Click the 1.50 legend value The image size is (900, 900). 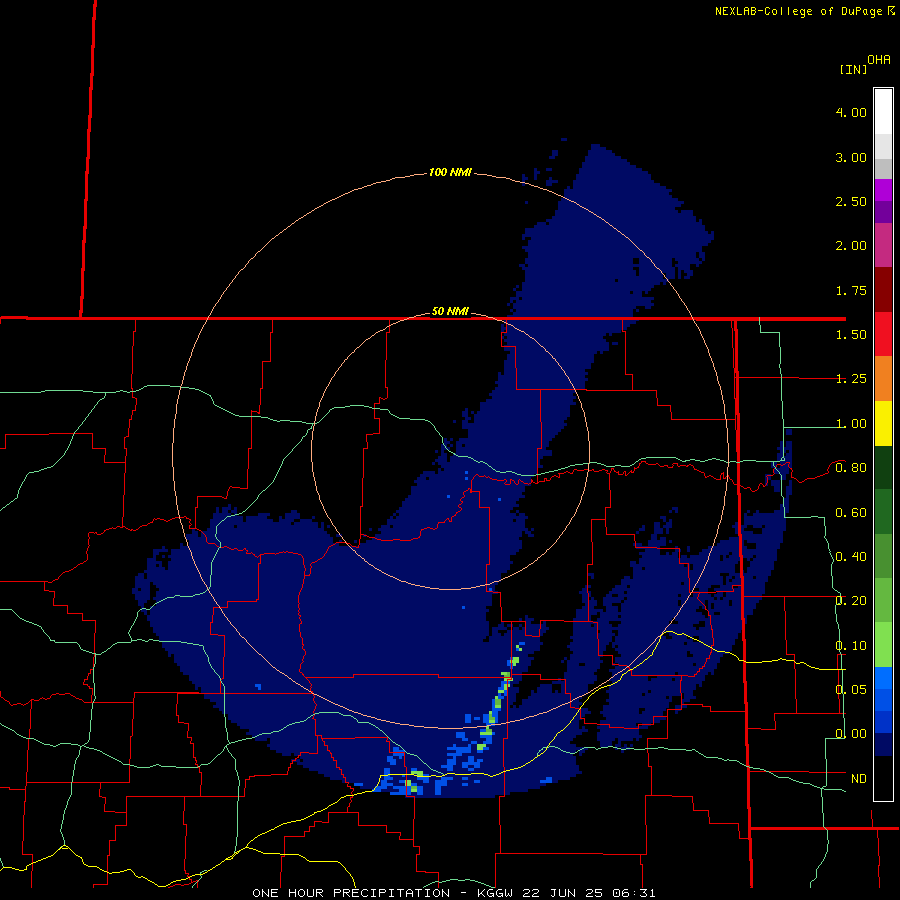coord(851,335)
